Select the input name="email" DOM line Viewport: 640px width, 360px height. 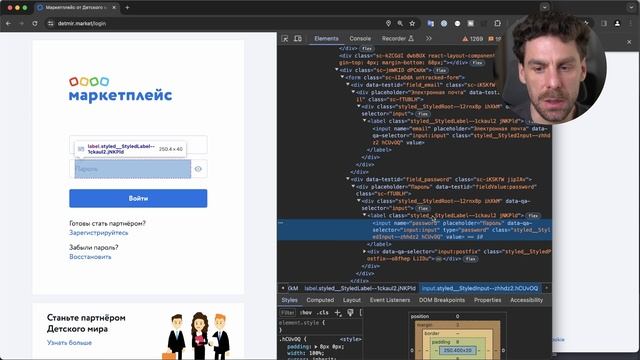(x=461, y=136)
